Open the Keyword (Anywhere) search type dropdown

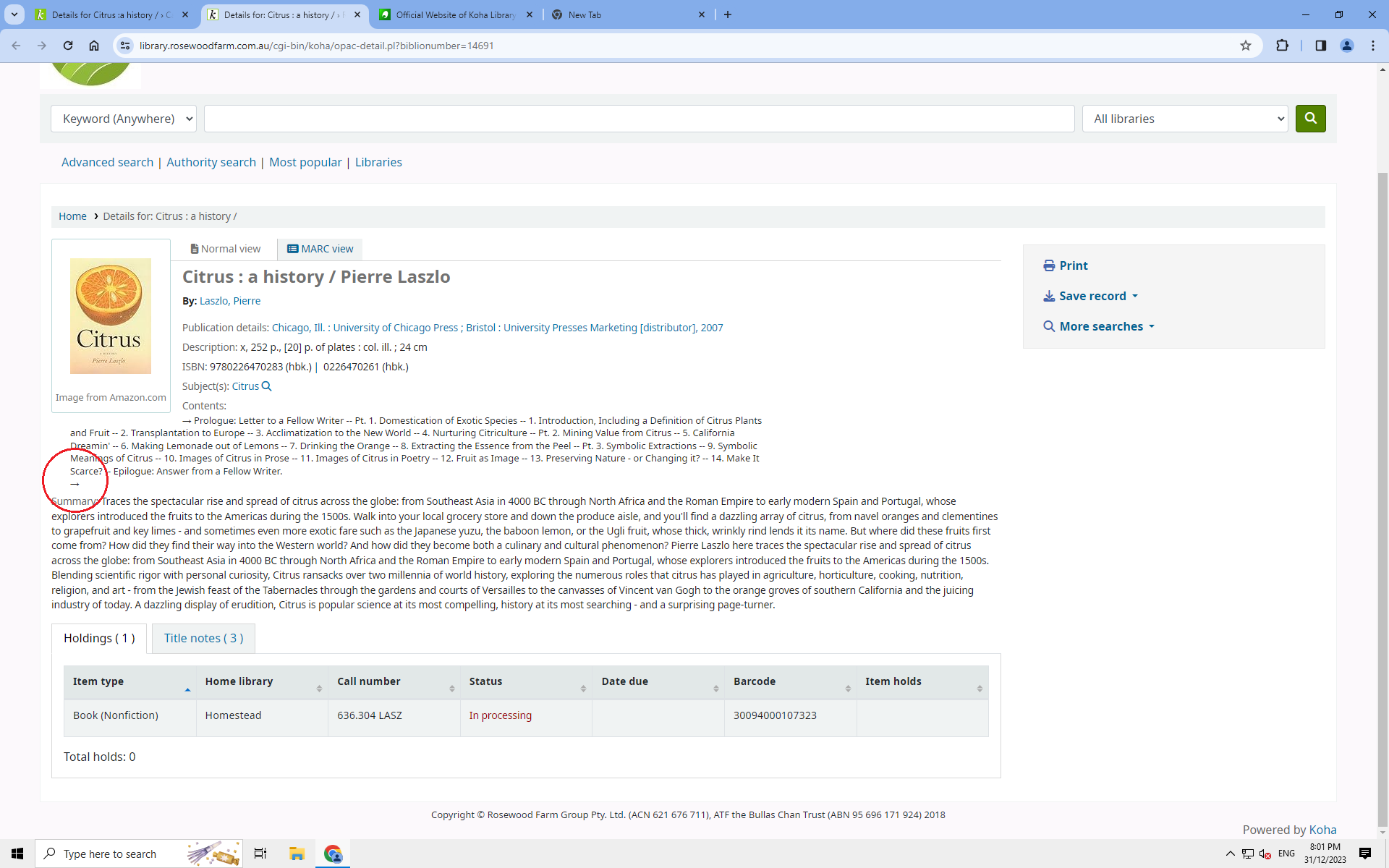pyautogui.click(x=124, y=119)
